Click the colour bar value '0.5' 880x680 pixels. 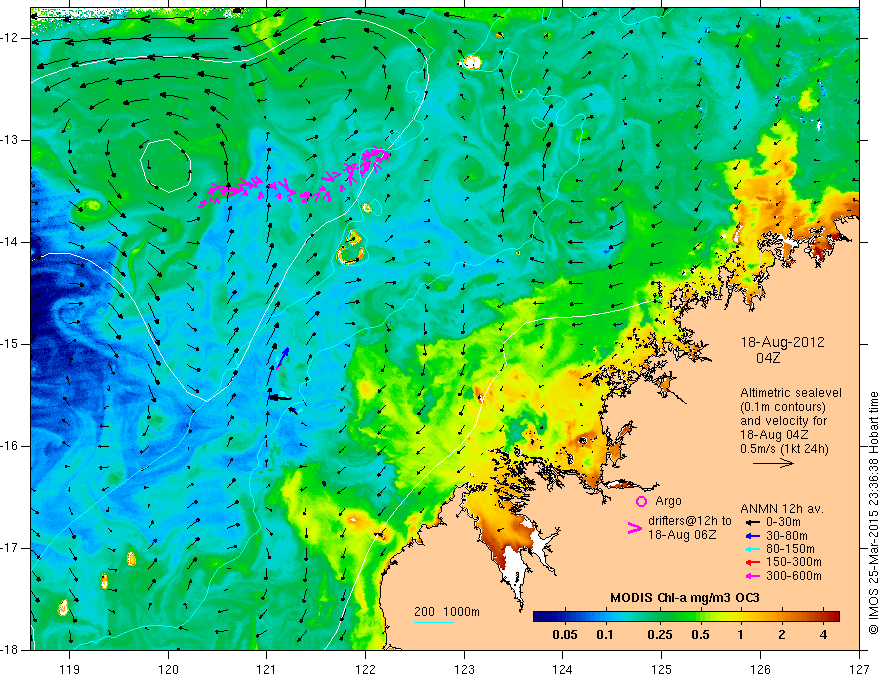pos(700,635)
